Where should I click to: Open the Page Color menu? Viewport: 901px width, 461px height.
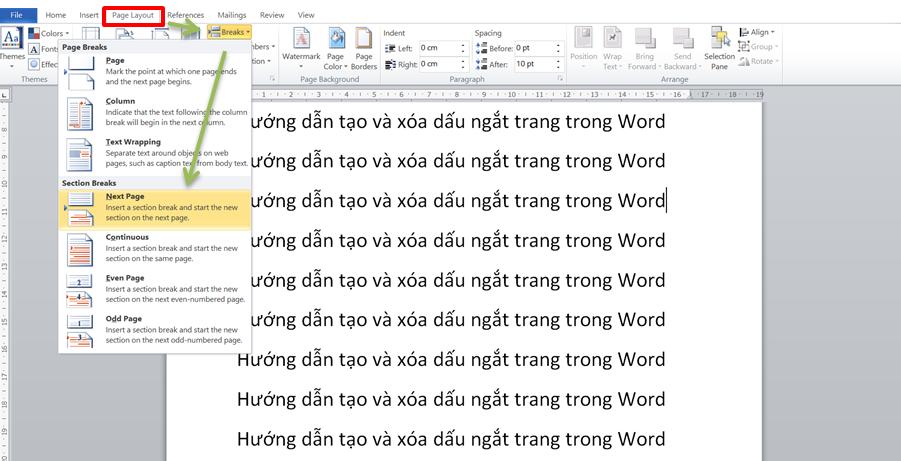pyautogui.click(x=336, y=49)
